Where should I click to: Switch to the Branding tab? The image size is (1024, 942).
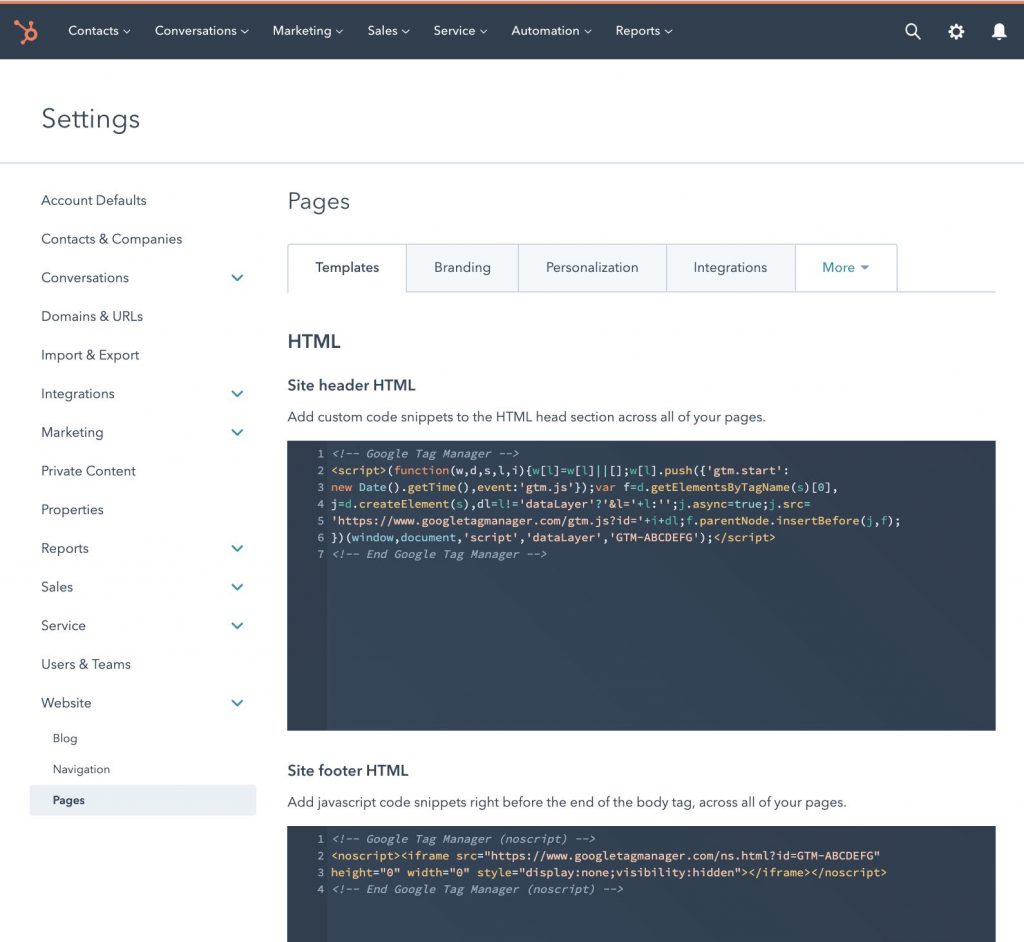pyautogui.click(x=461, y=267)
